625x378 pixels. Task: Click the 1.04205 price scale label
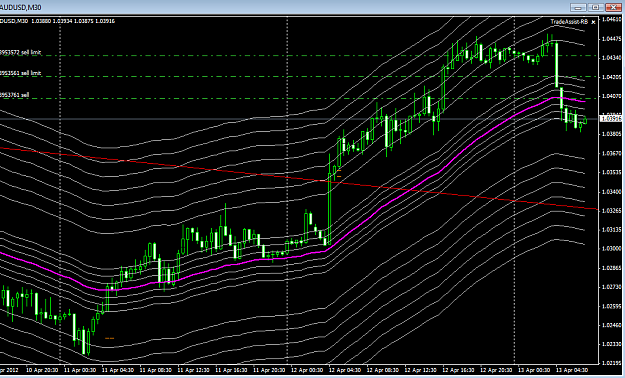coord(611,77)
